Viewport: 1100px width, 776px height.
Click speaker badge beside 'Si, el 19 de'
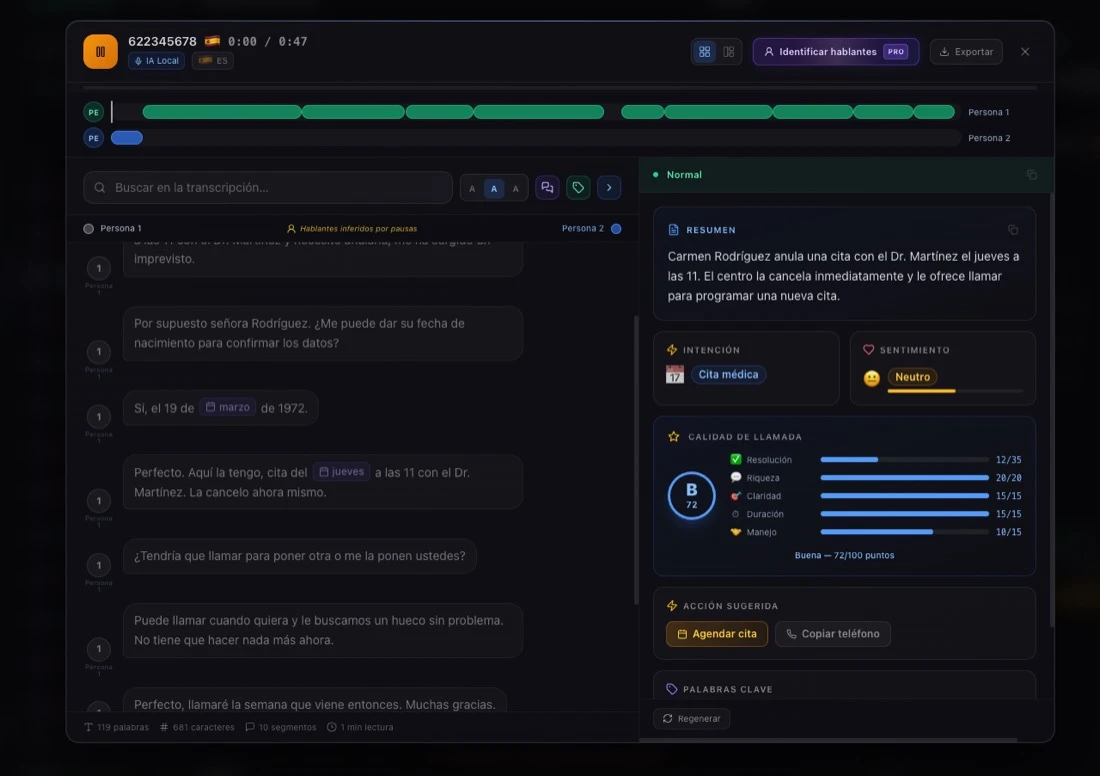click(x=99, y=417)
